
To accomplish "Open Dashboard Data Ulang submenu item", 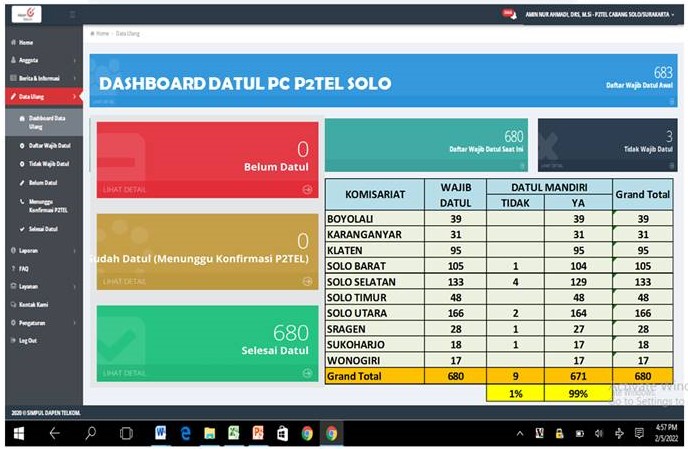I will [44, 122].
